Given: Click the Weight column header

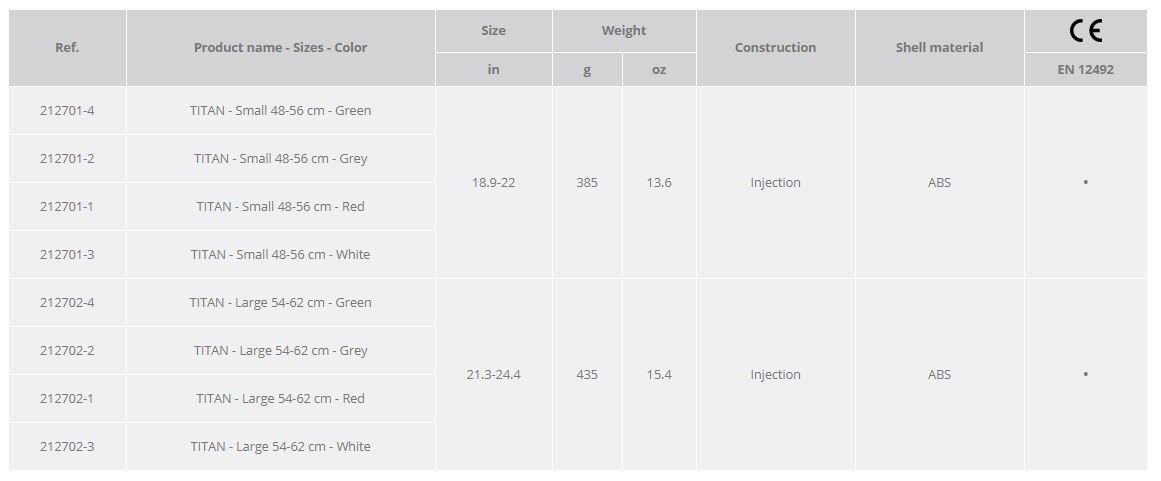Looking at the screenshot, I should [623, 30].
